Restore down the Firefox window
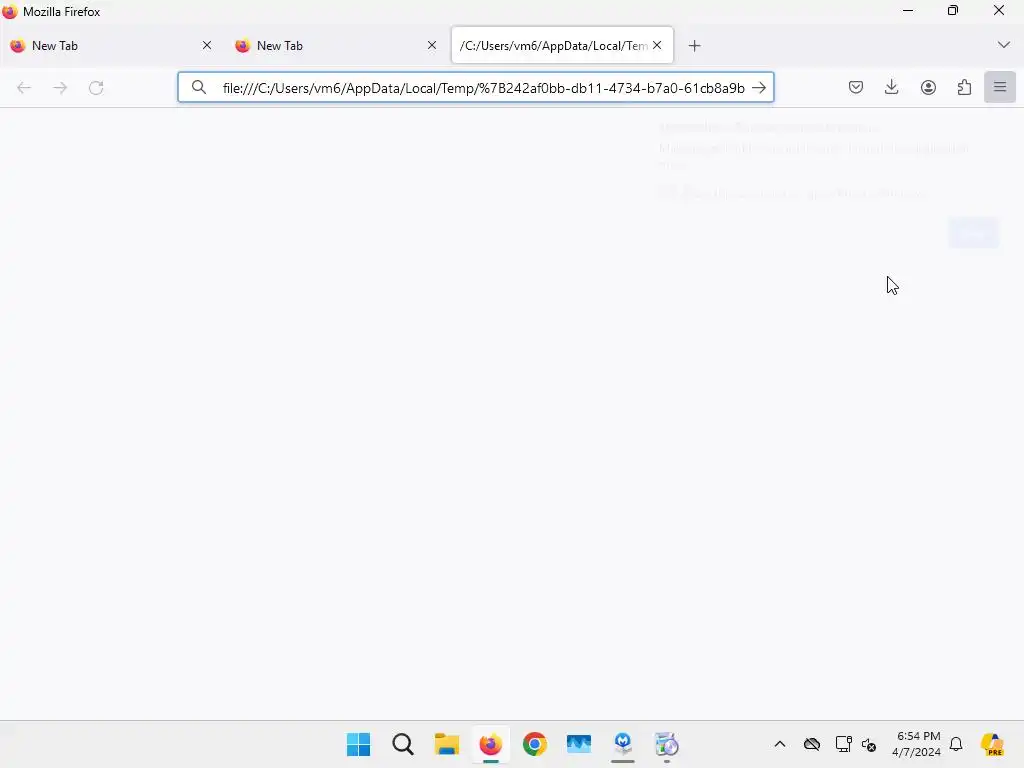This screenshot has height=768, width=1024. (x=953, y=10)
